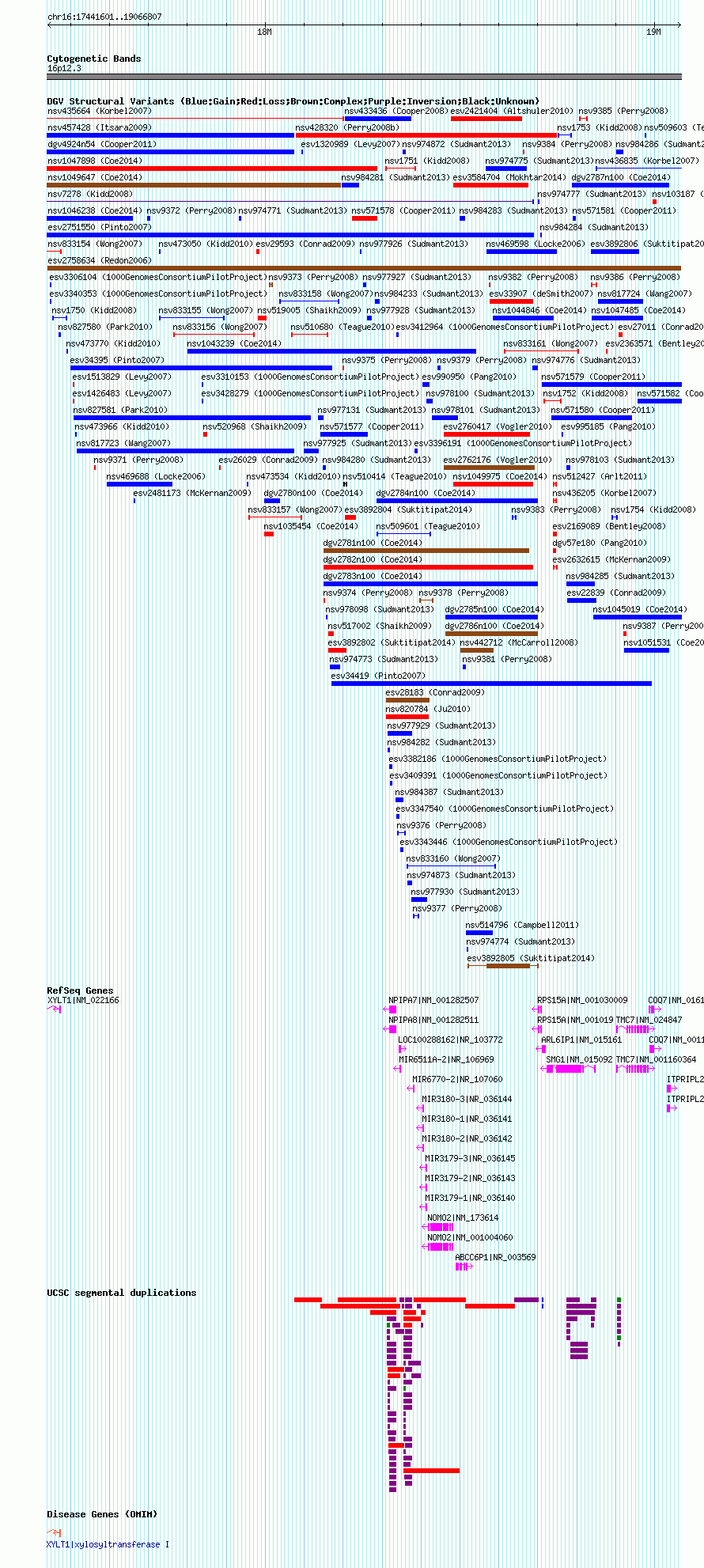Open the NOMO2|NM_001004060 gene label
704x1568 pixels.
(x=470, y=1237)
